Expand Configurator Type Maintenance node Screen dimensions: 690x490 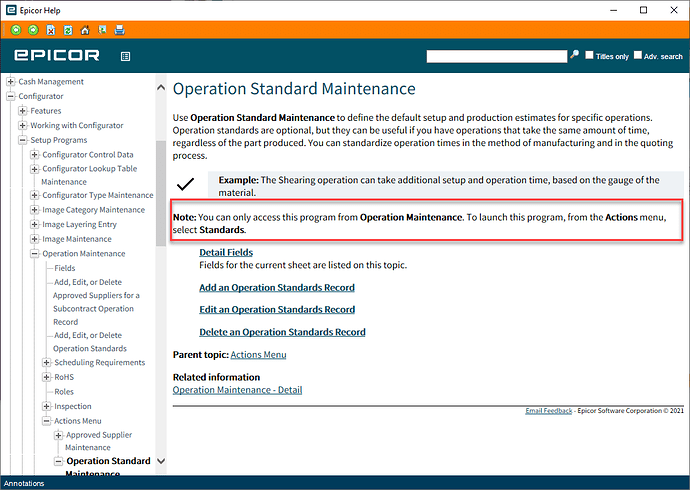34,195
